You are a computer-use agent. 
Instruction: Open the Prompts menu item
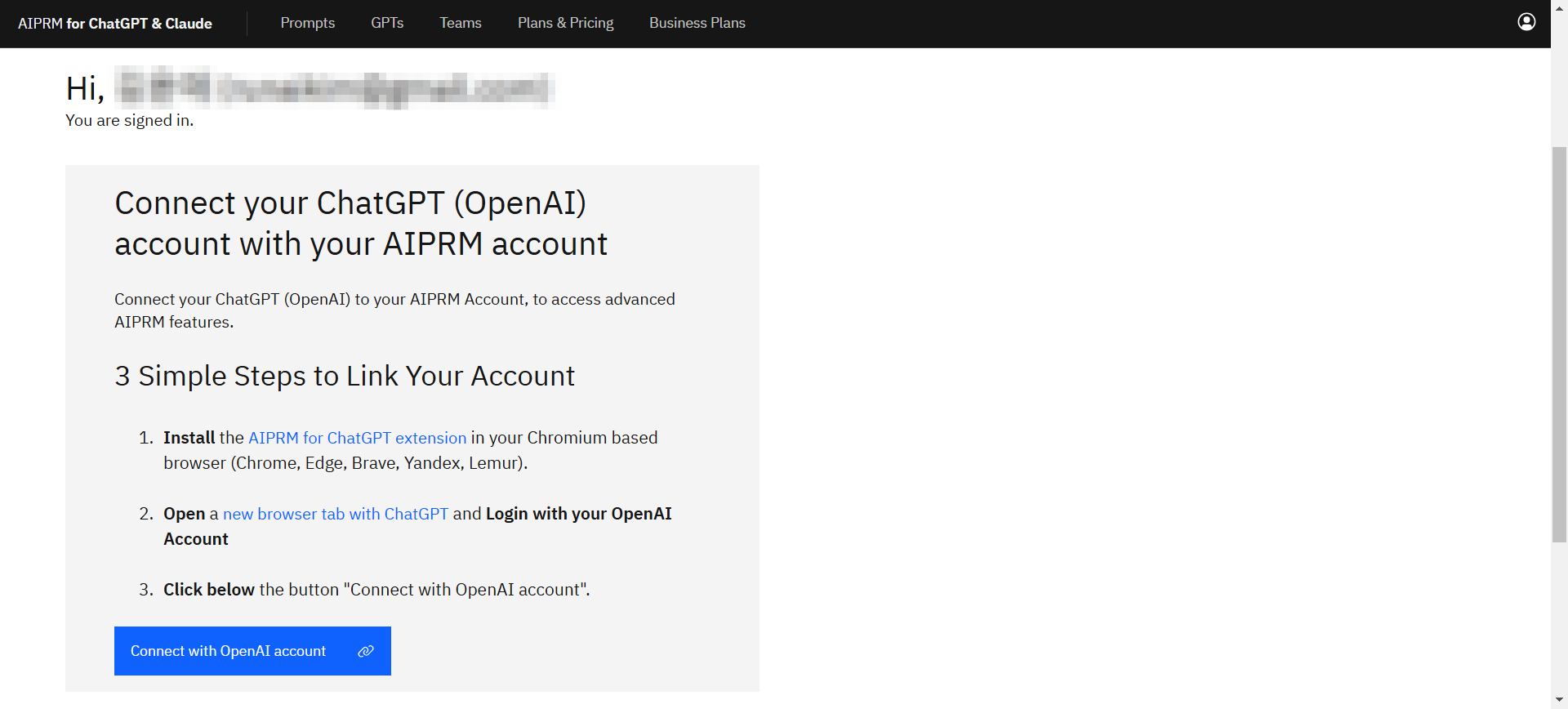(308, 23)
